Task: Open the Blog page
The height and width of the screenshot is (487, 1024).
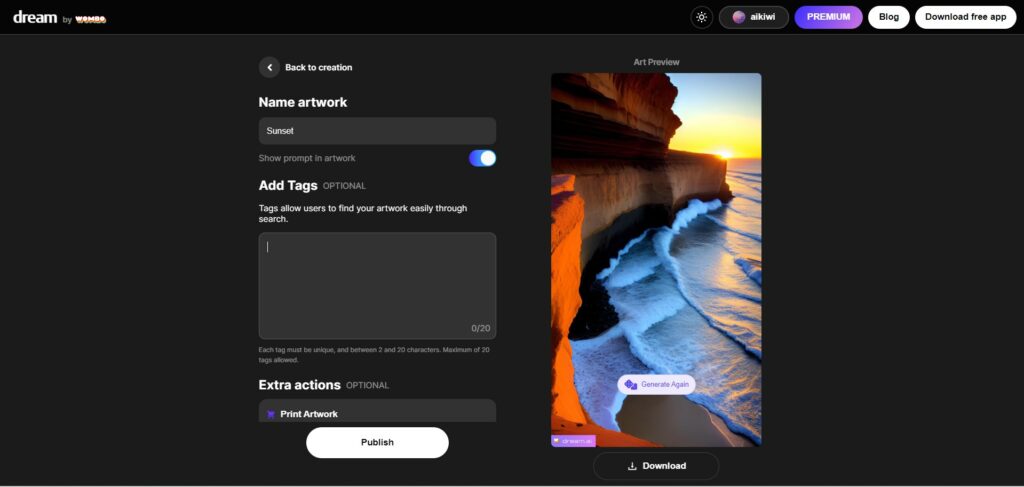Action: 888,17
